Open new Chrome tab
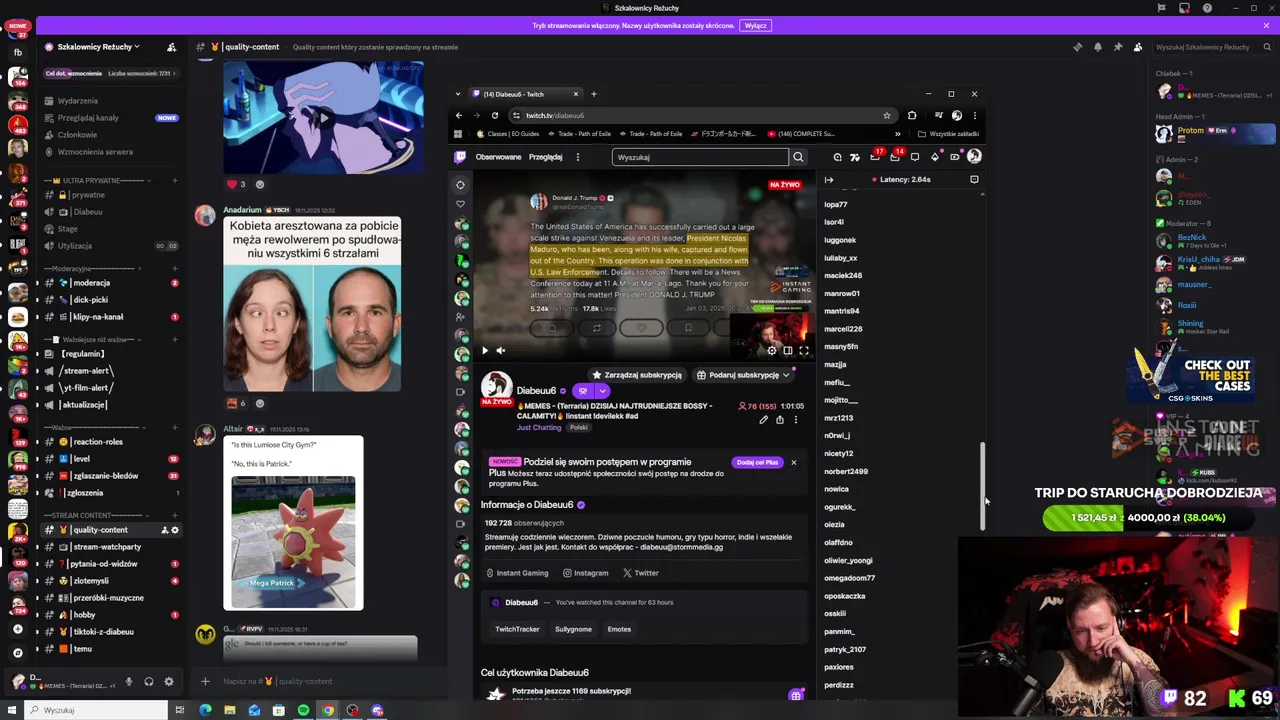1280x720 pixels. click(x=593, y=94)
